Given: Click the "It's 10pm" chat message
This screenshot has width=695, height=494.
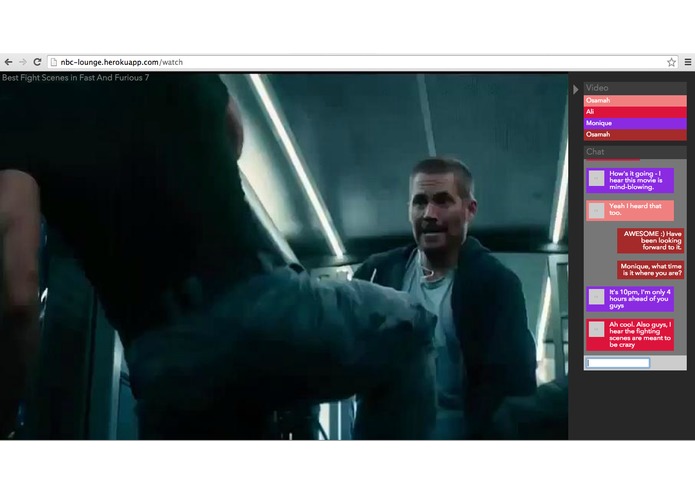Looking at the screenshot, I should click(630, 299).
